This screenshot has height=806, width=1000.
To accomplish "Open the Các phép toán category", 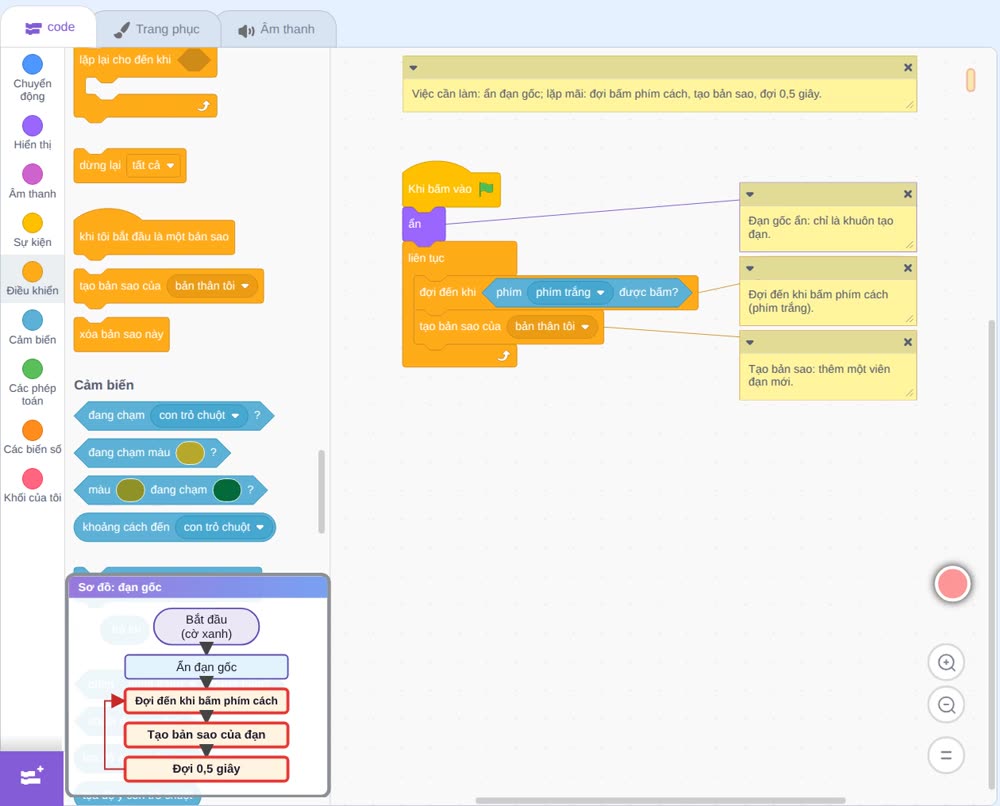I will [32, 383].
